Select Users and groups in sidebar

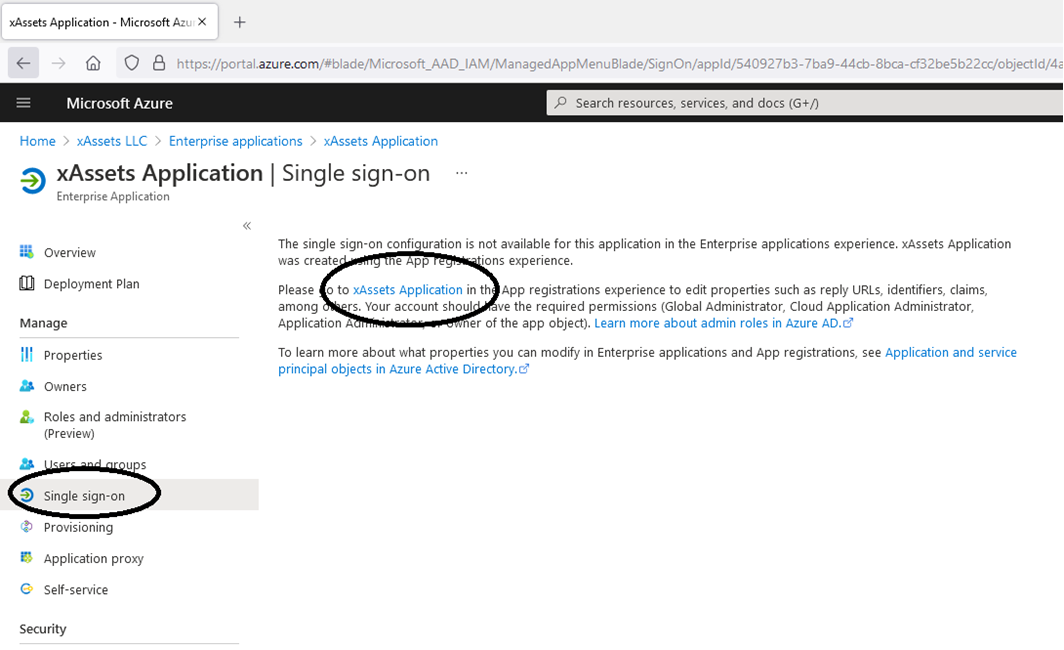click(95, 465)
